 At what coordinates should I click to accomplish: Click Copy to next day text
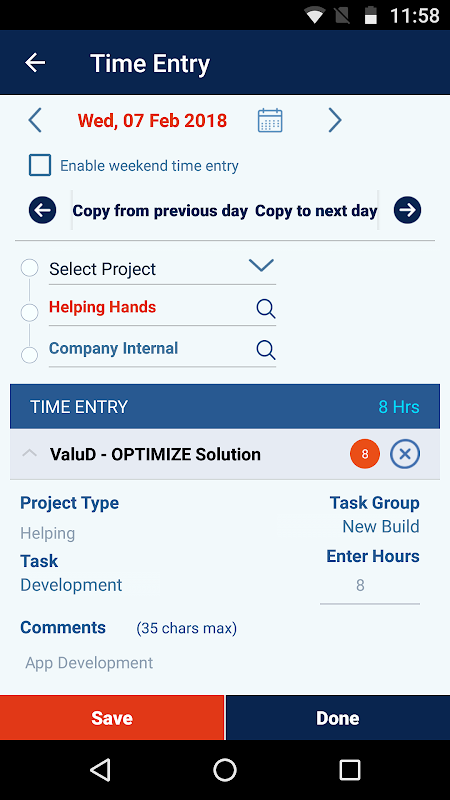pyautogui.click(x=316, y=211)
